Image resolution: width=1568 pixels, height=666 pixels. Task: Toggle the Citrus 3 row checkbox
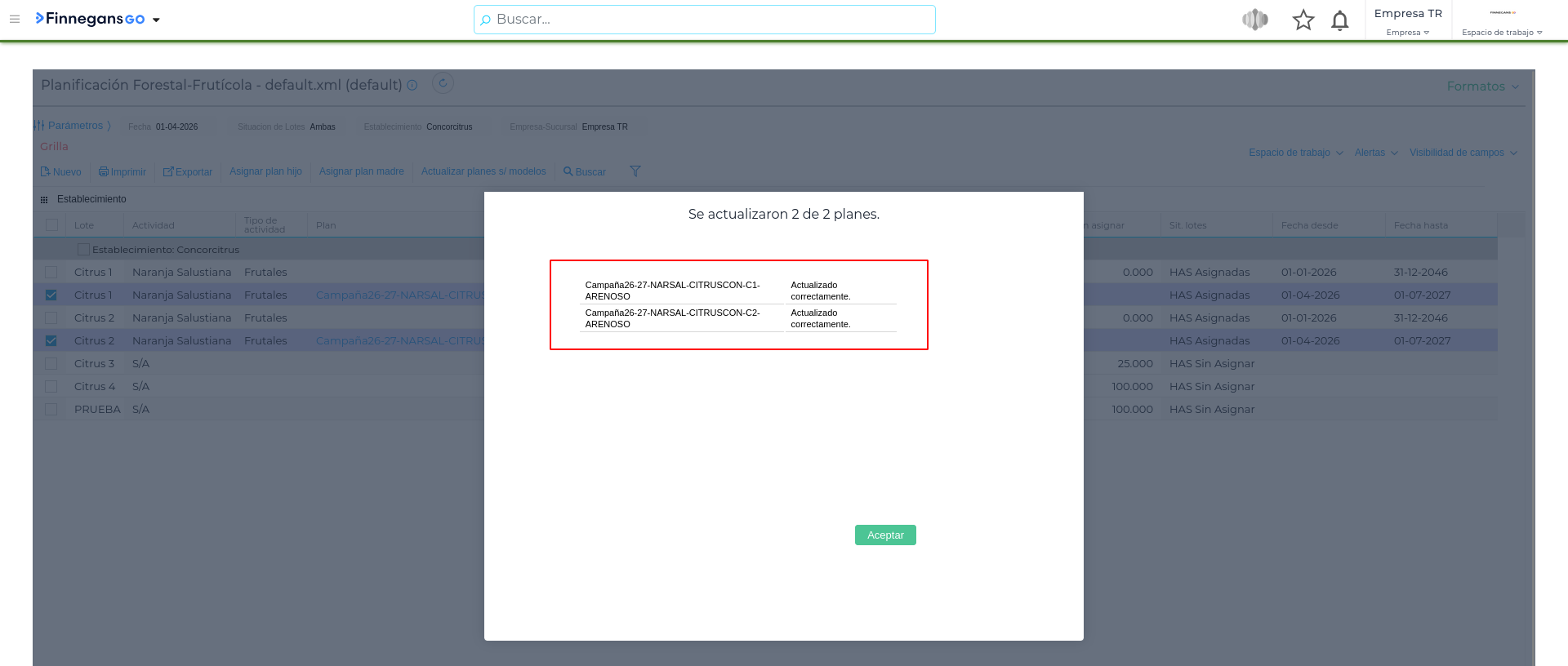point(51,363)
